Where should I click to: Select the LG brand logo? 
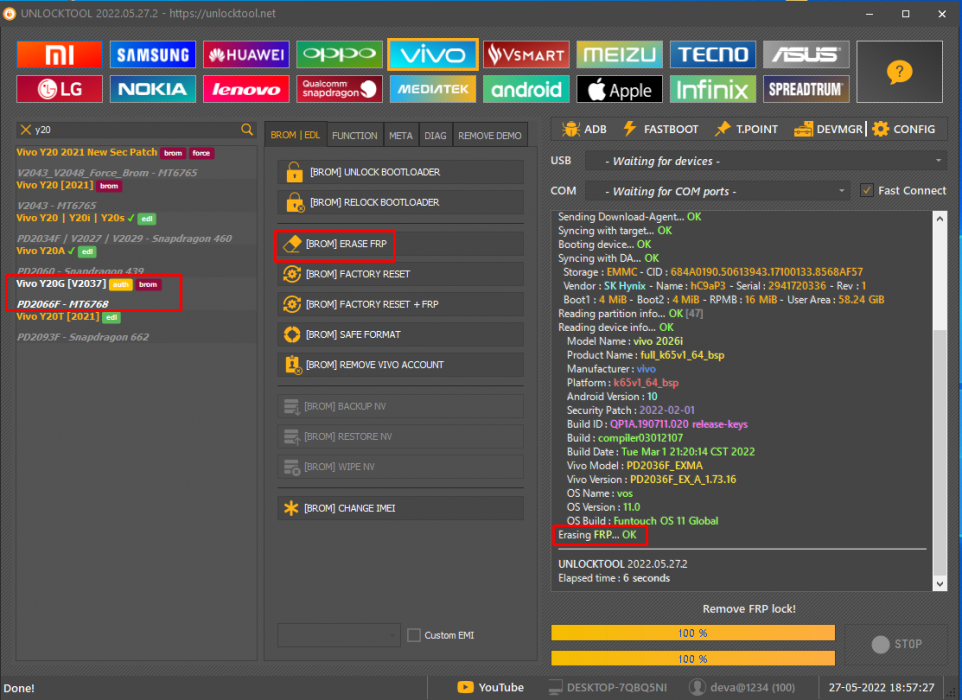60,89
